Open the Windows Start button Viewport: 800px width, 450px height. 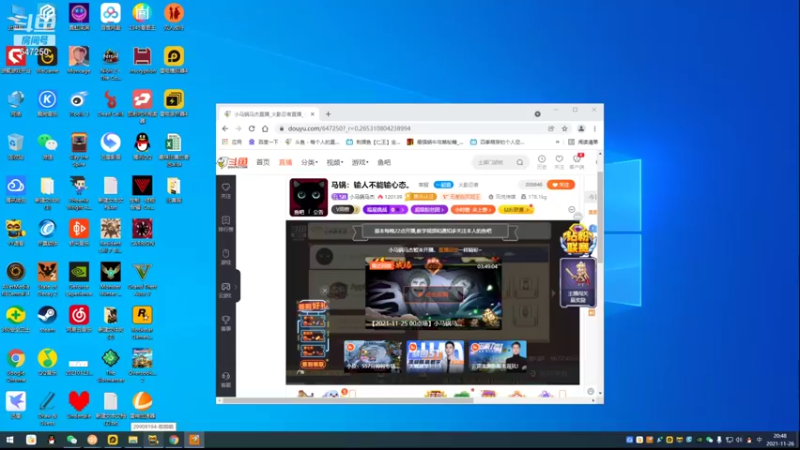9,440
